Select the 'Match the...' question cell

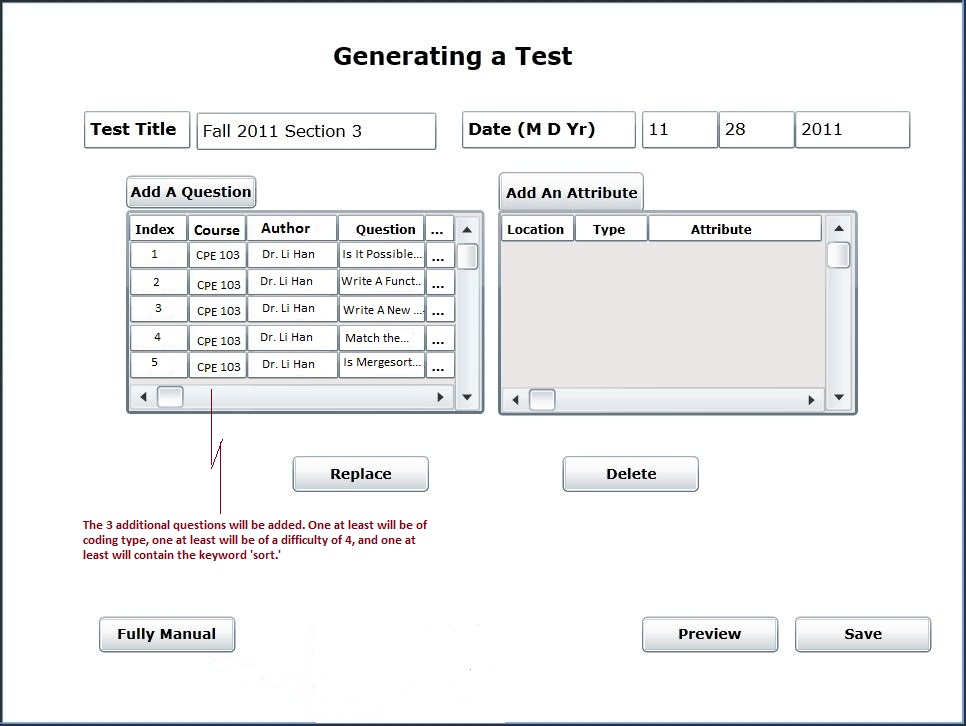tap(382, 338)
